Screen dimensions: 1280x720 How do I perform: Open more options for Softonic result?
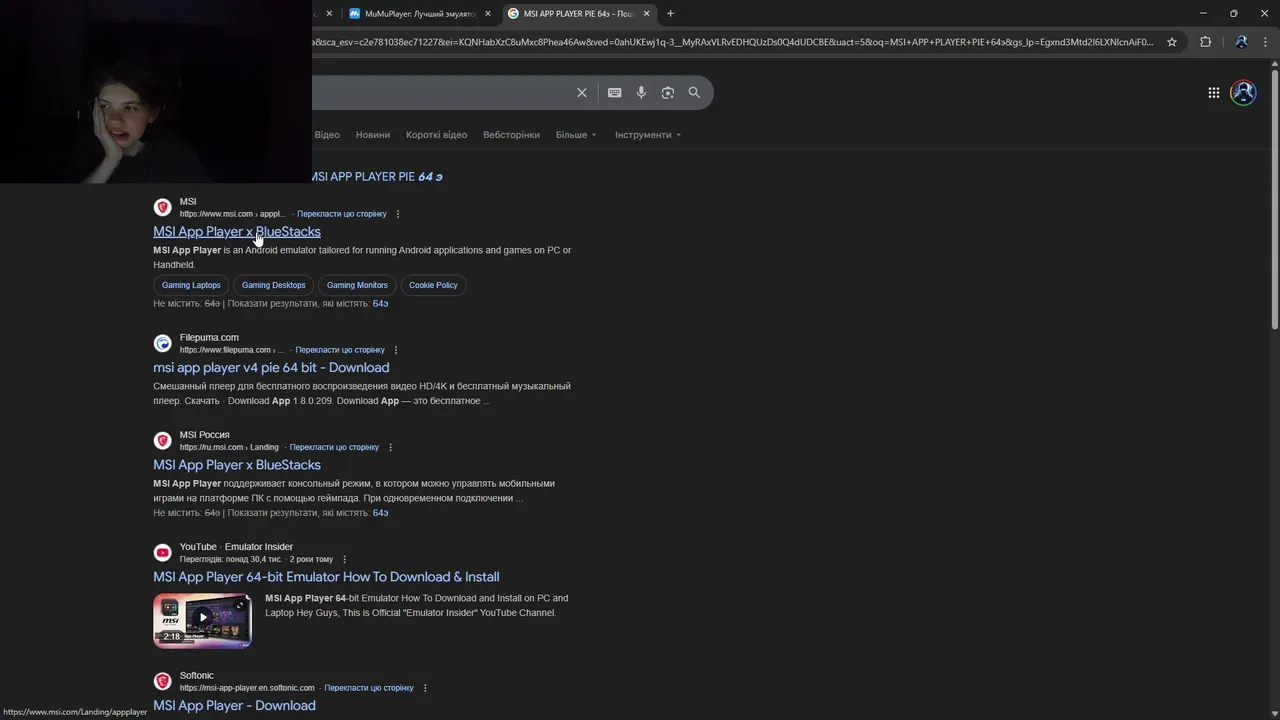point(425,688)
